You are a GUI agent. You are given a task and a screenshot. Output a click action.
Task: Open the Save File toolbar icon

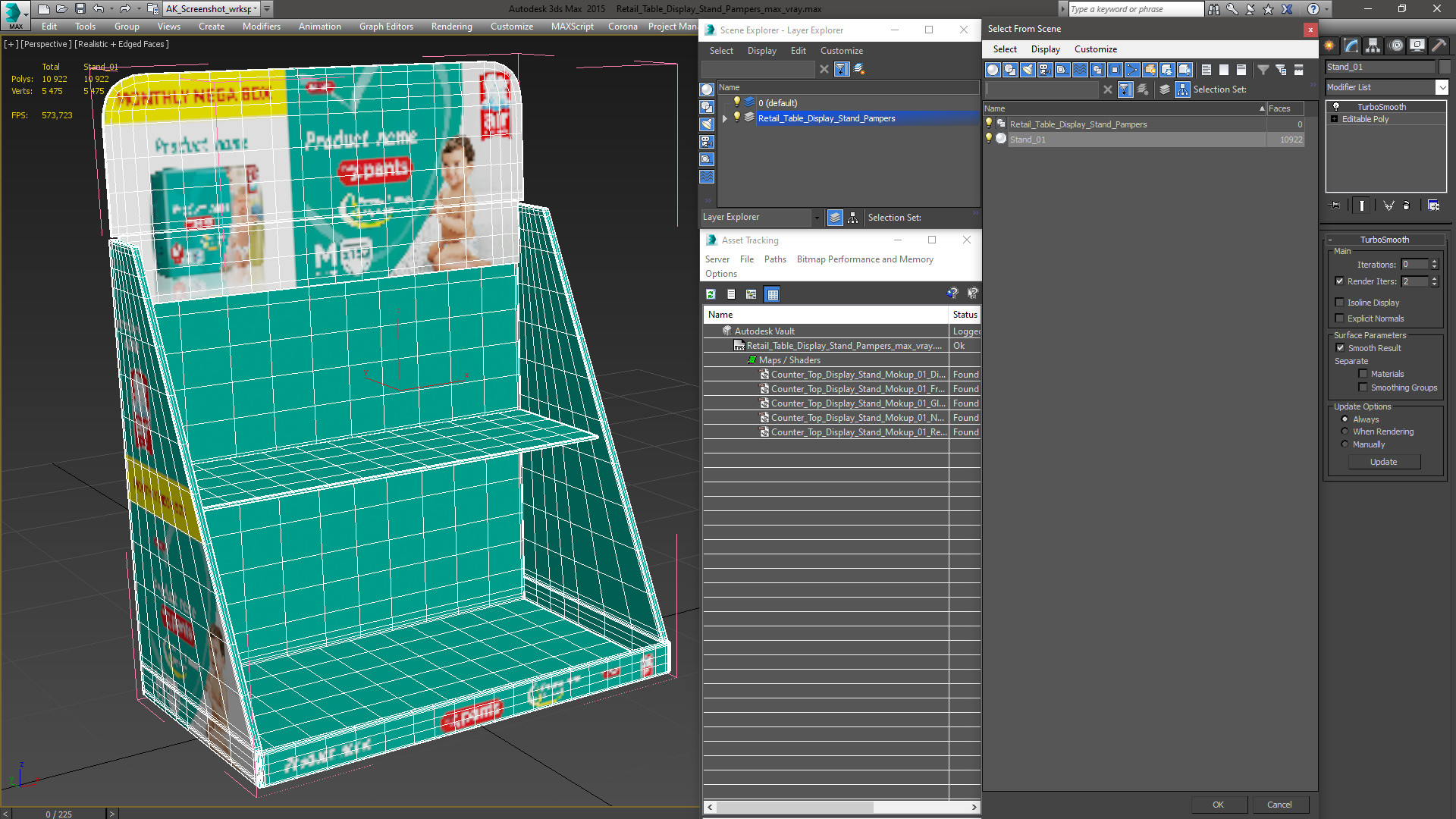[x=80, y=9]
